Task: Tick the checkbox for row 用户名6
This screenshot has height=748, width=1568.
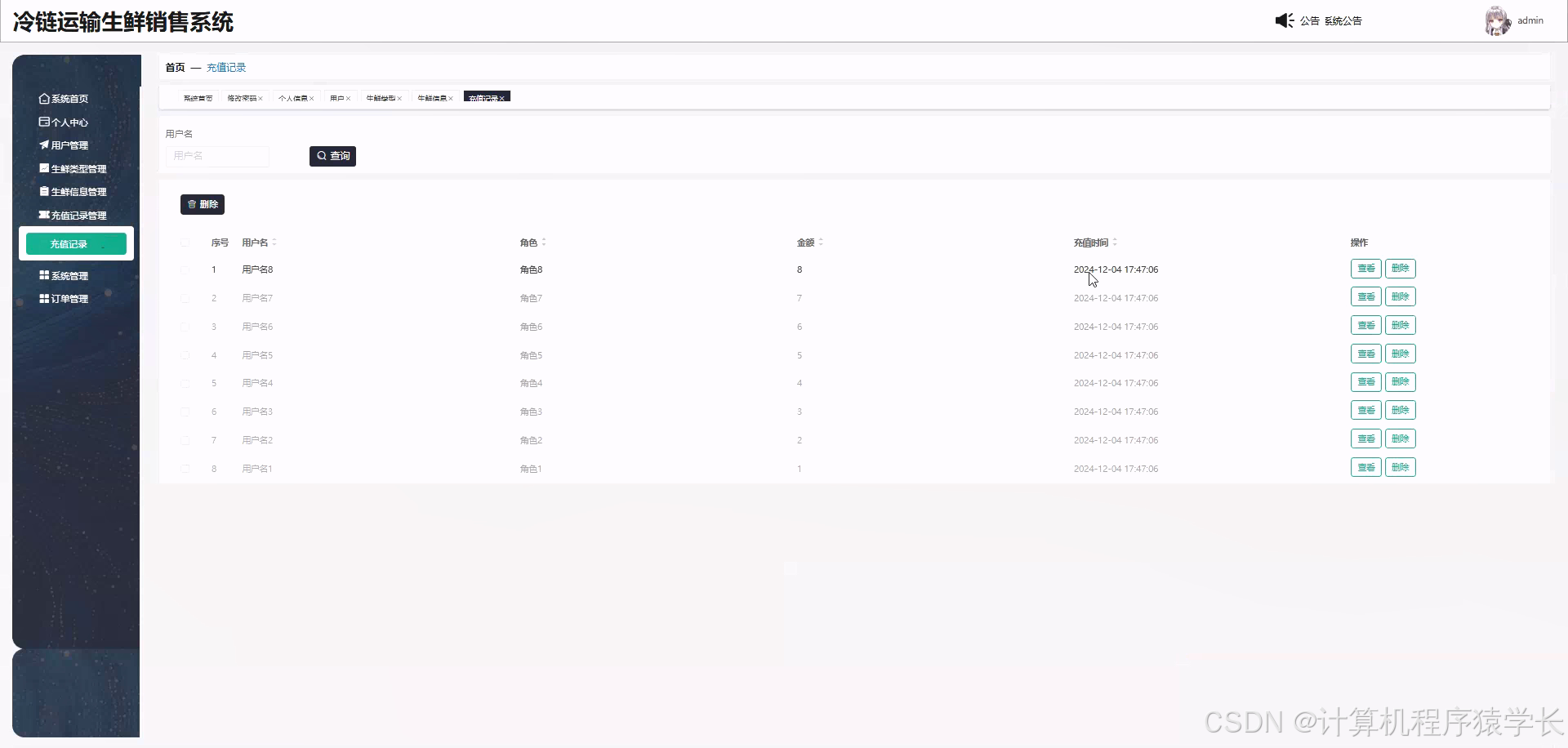Action: coord(185,327)
